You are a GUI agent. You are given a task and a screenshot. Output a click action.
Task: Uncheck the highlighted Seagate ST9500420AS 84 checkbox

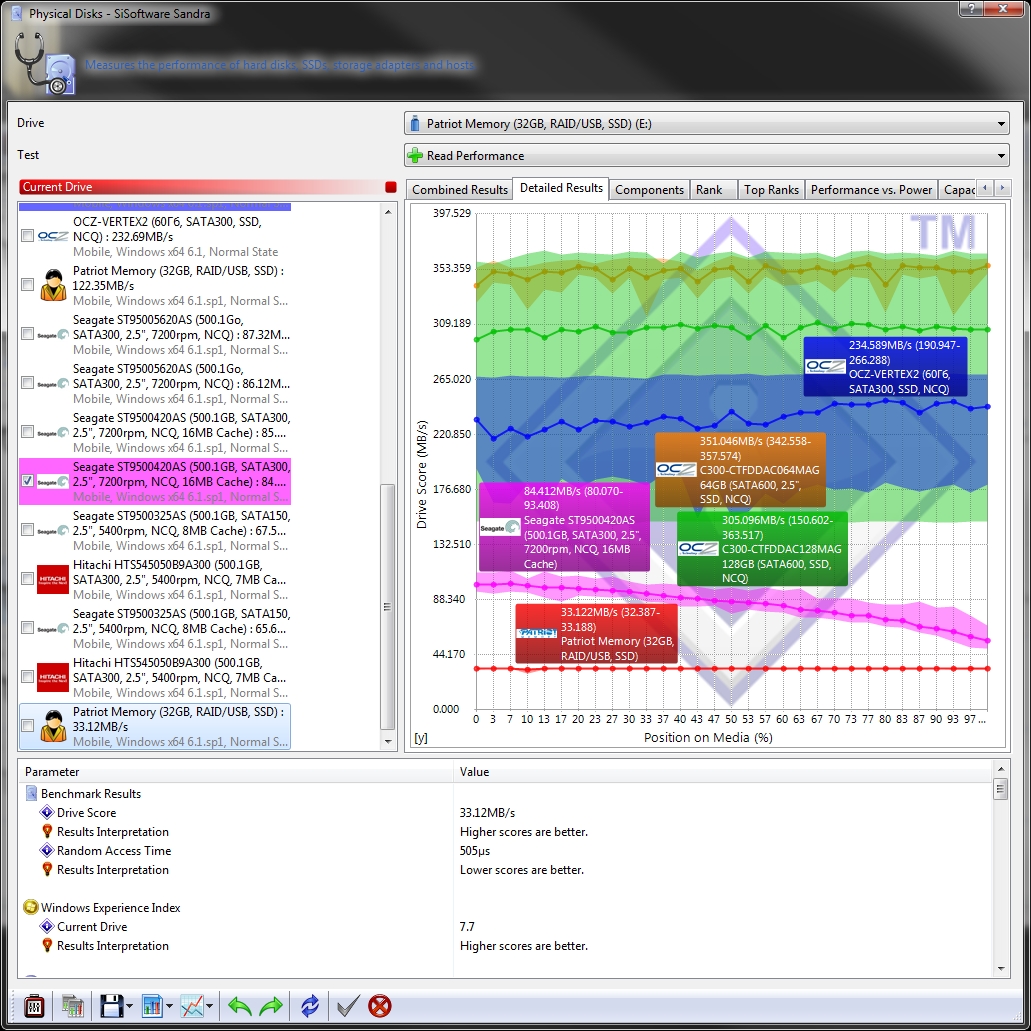28,481
